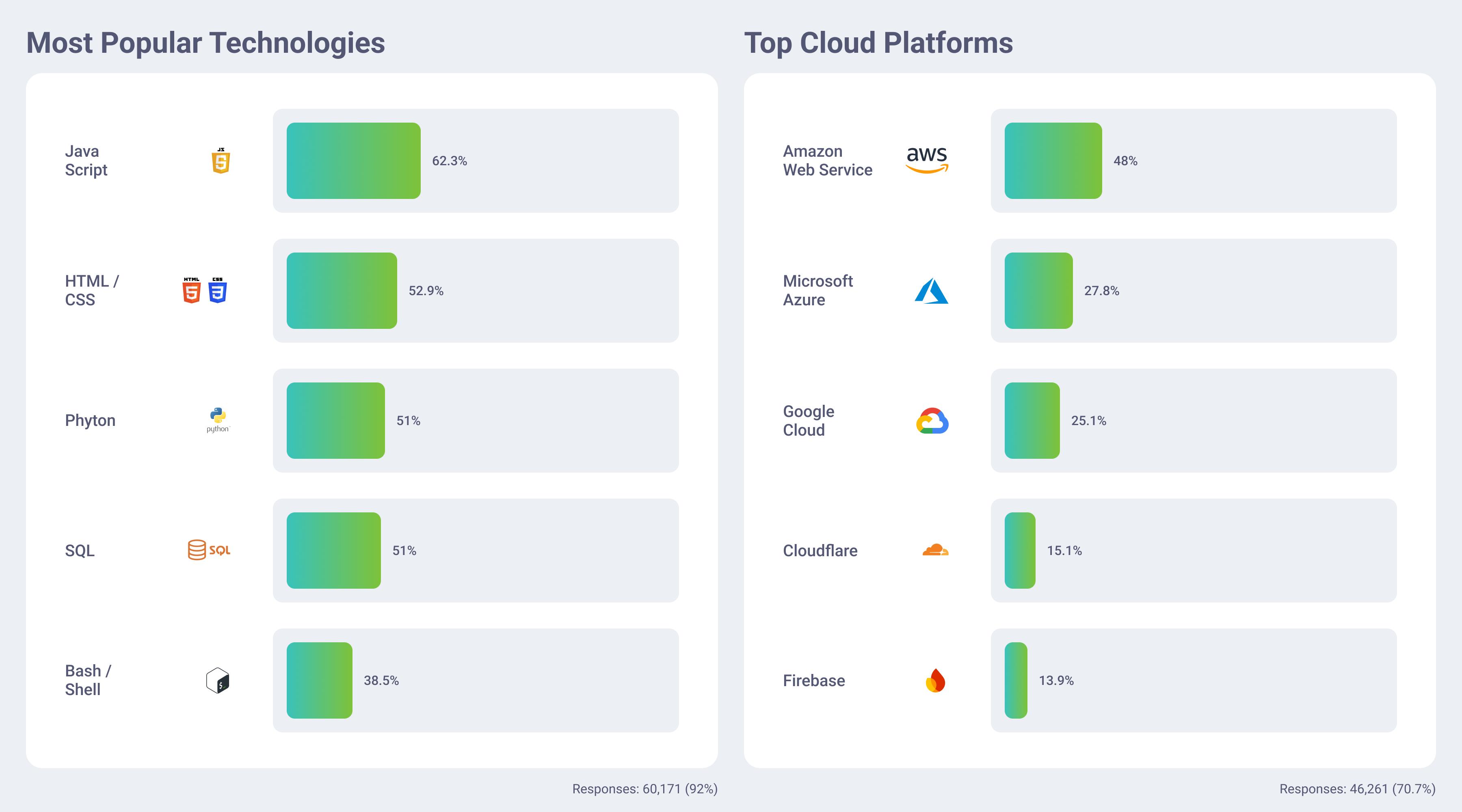Click the JavaScript 62.3% green bar

354,161
